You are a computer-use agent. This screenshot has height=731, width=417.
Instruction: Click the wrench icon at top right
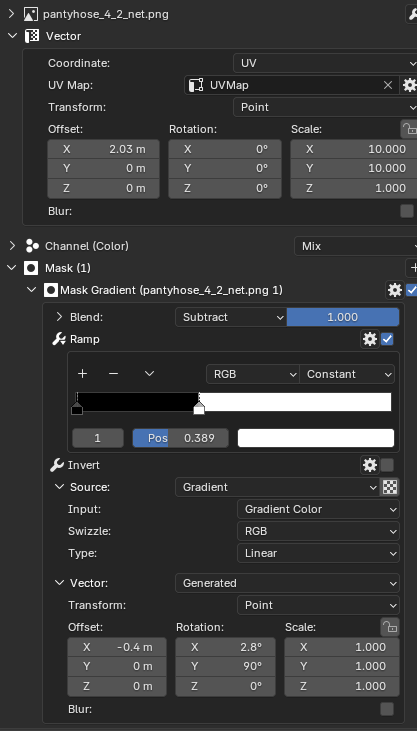[x=412, y=14]
